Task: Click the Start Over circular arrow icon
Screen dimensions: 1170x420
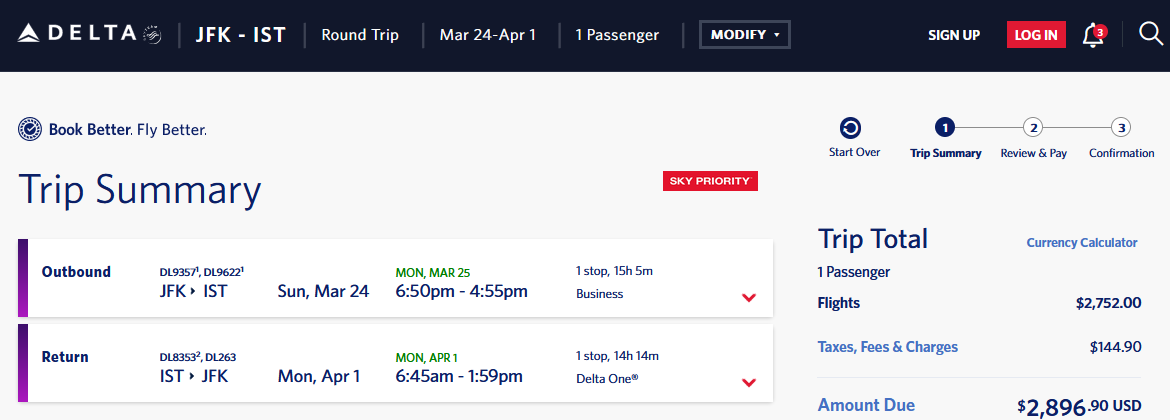Action: point(850,128)
